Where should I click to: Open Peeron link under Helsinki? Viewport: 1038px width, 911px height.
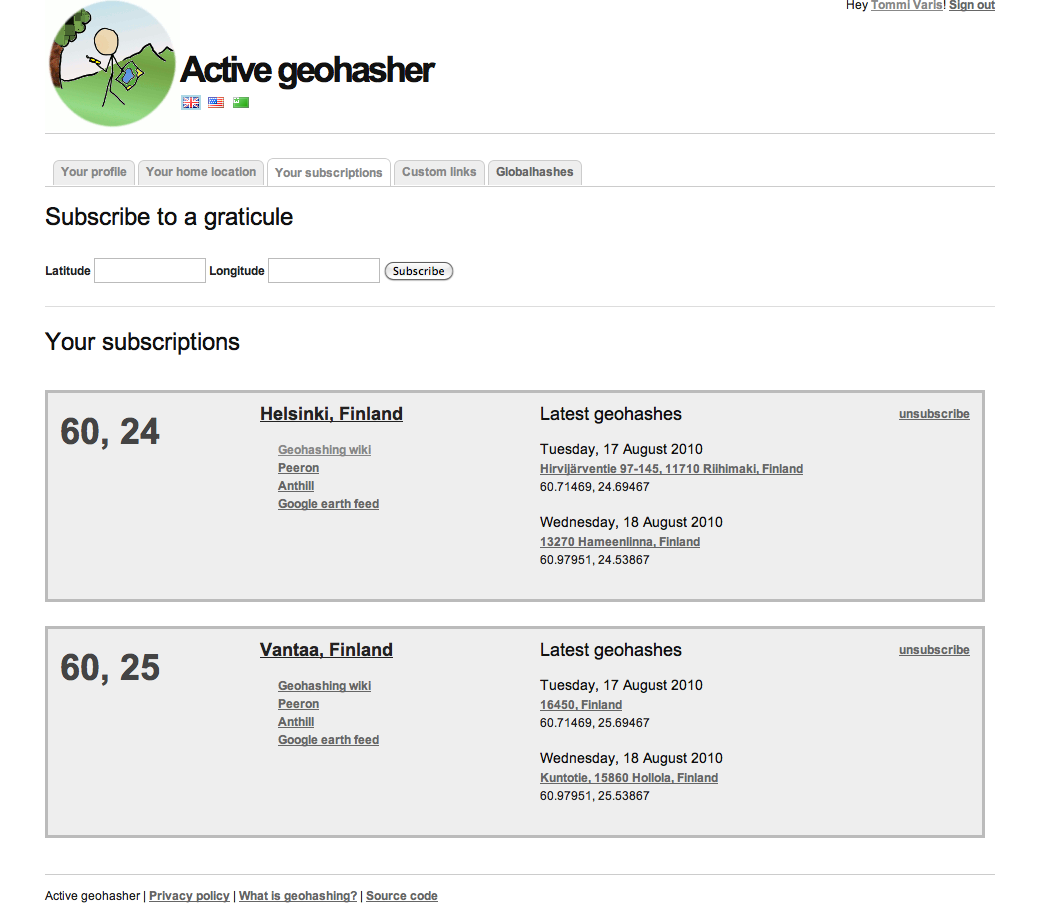coord(298,468)
